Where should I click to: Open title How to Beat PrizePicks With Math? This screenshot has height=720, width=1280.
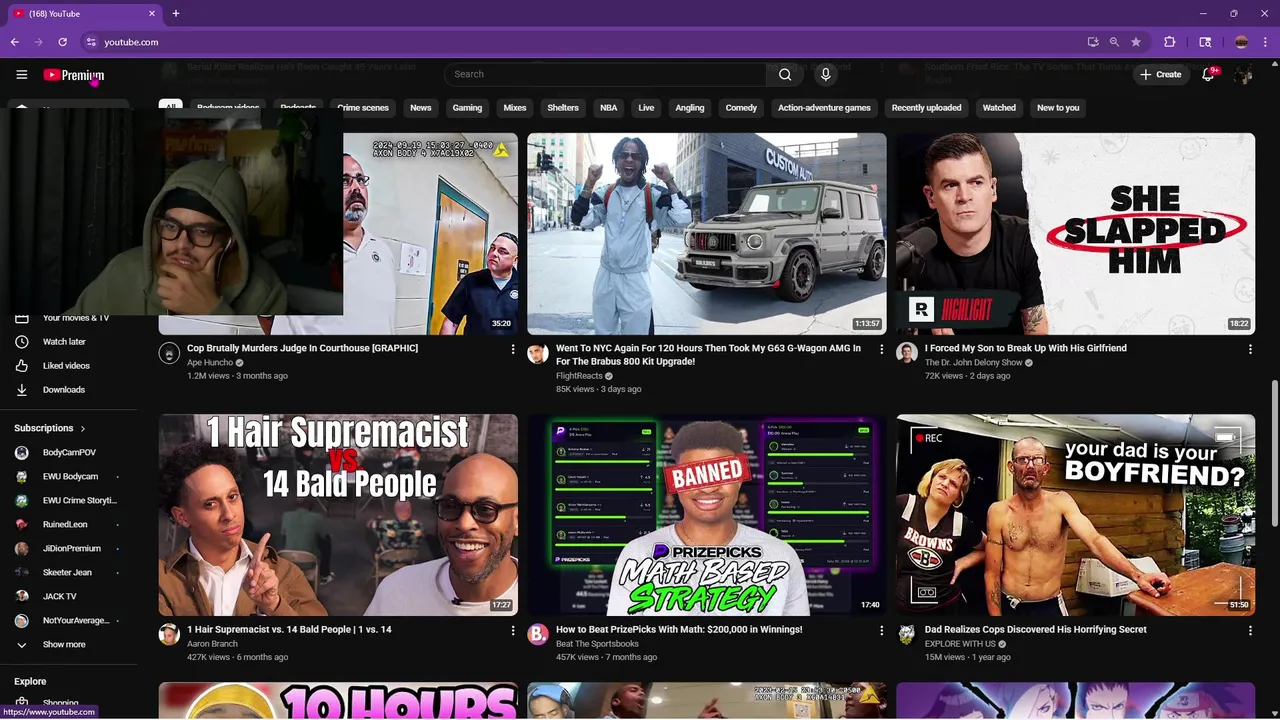[679, 630]
